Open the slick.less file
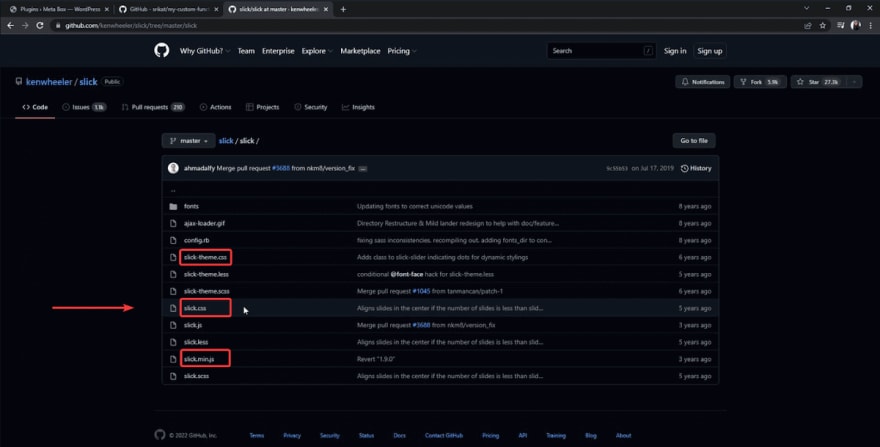 [x=196, y=342]
